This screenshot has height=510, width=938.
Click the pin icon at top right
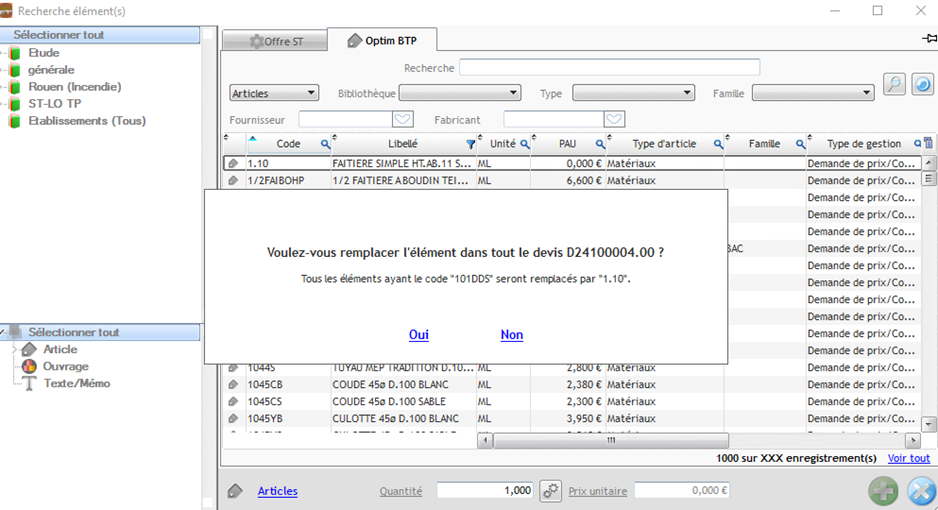pos(929,38)
